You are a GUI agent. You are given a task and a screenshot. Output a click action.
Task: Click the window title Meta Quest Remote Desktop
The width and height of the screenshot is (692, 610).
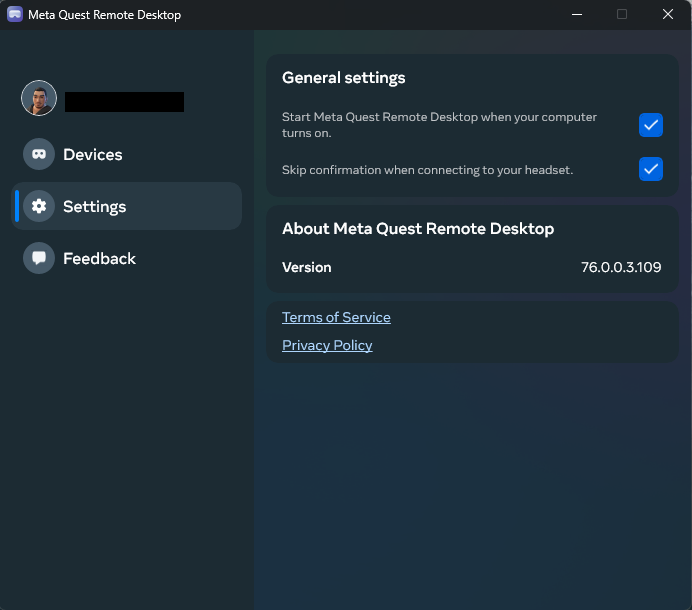pyautogui.click(x=105, y=15)
